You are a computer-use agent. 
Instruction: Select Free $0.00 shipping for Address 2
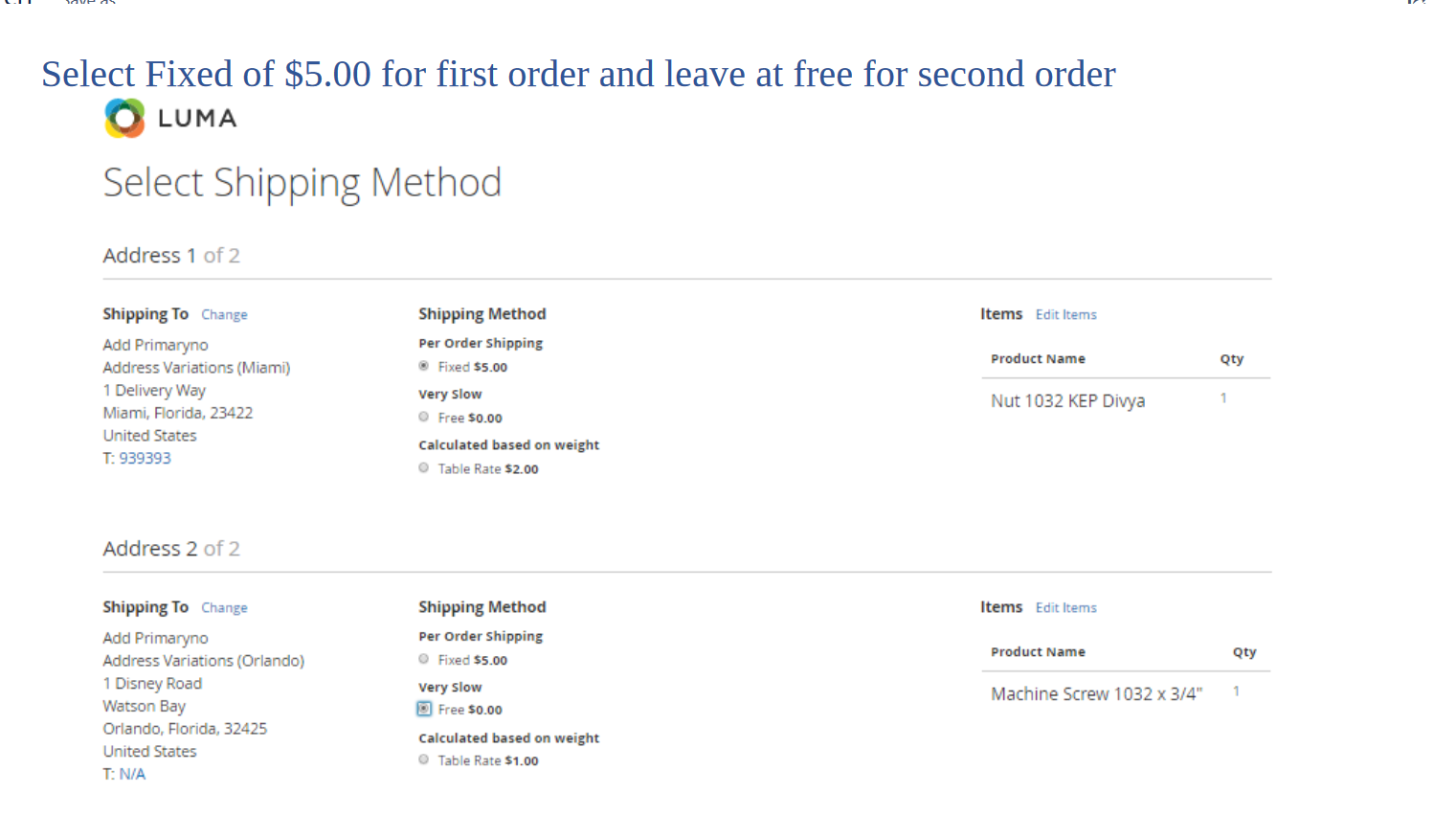click(423, 709)
